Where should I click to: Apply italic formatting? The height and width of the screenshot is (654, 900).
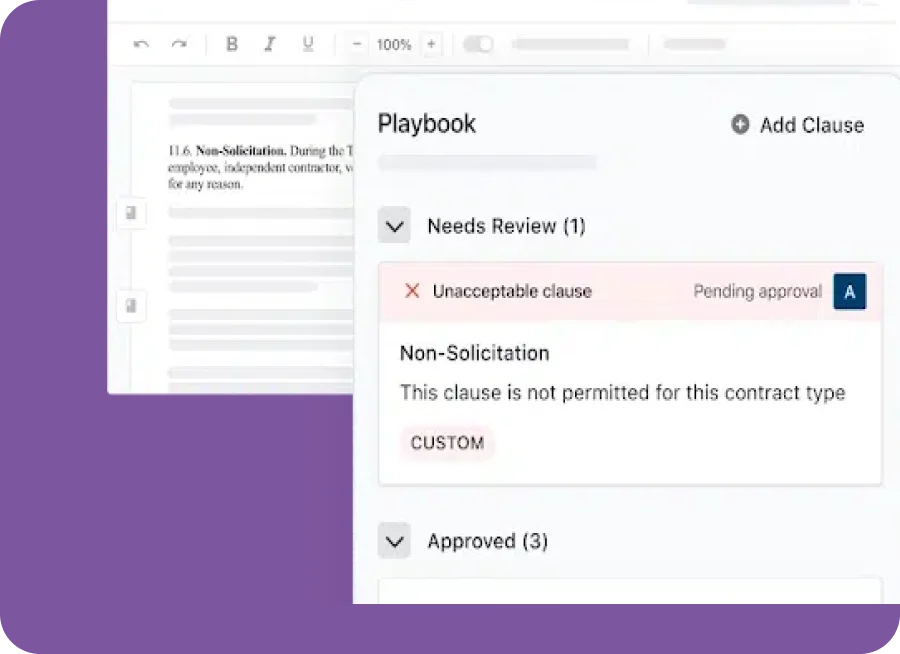pyautogui.click(x=269, y=44)
